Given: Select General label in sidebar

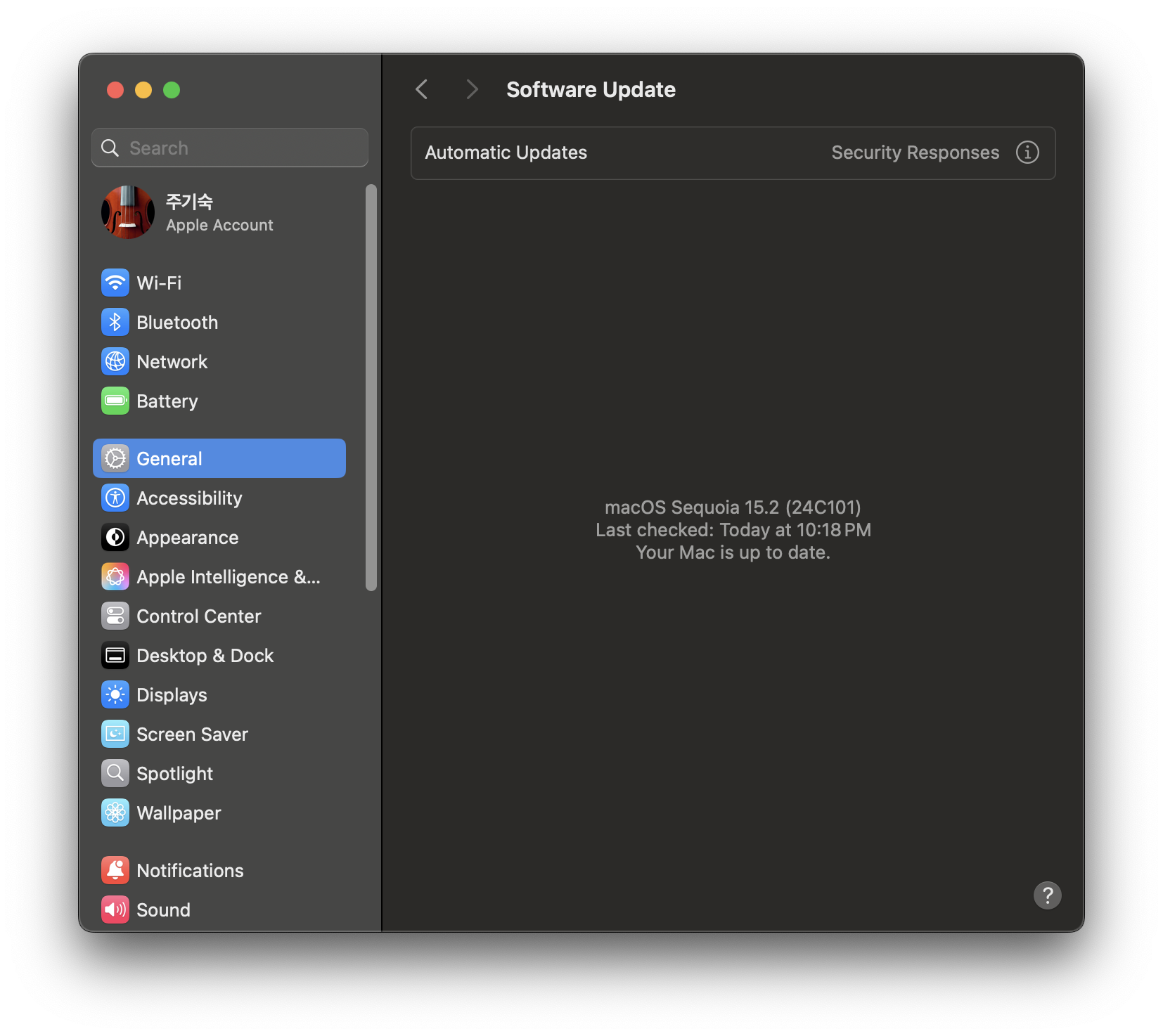Looking at the screenshot, I should (169, 458).
